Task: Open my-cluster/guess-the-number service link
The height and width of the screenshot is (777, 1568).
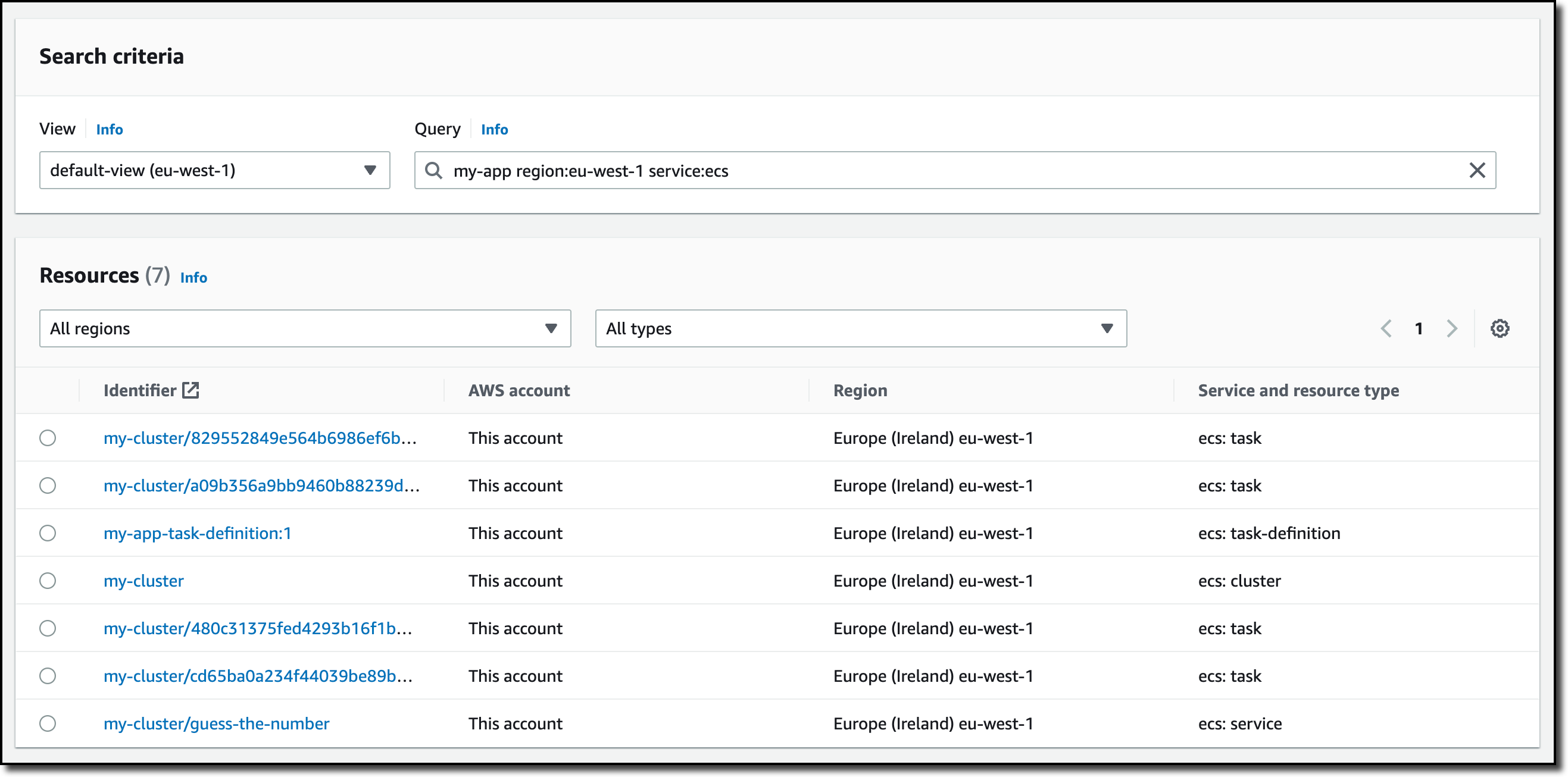Action: point(216,723)
